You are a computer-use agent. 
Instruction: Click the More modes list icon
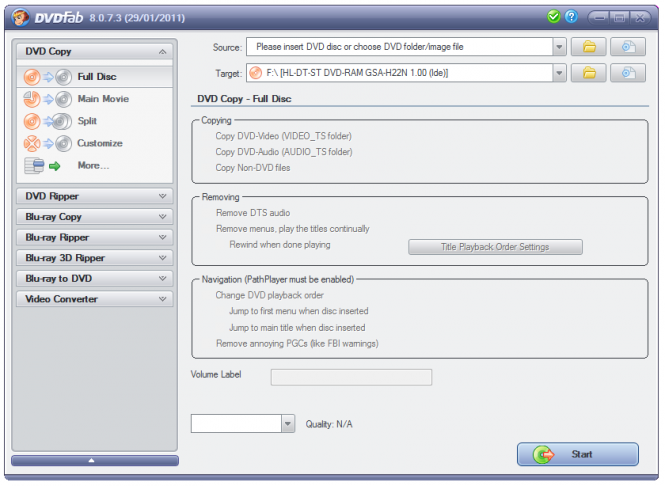(34, 165)
